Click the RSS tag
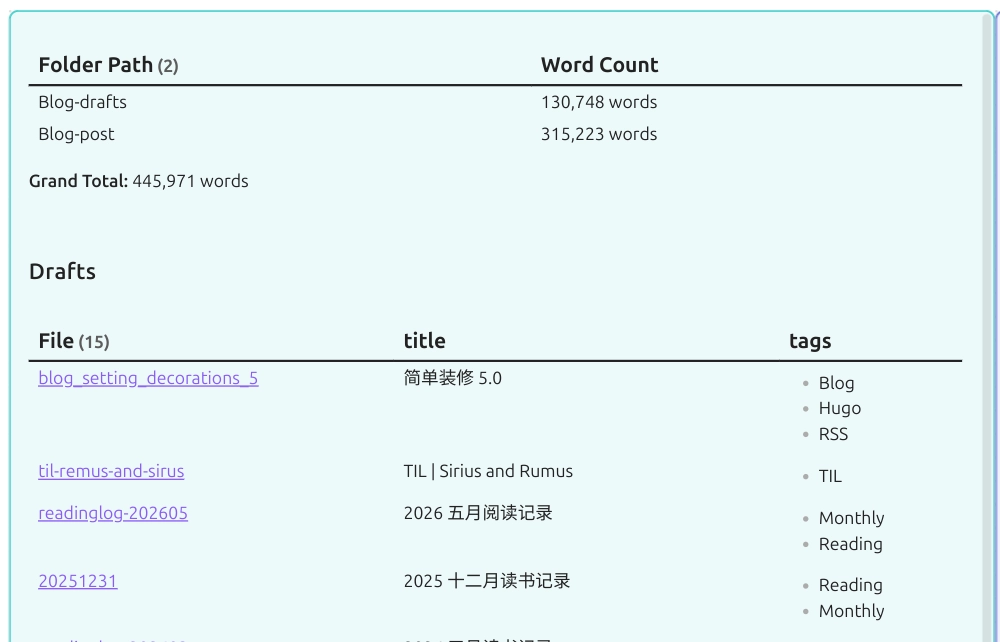This screenshot has width=1000, height=642. coord(834,434)
